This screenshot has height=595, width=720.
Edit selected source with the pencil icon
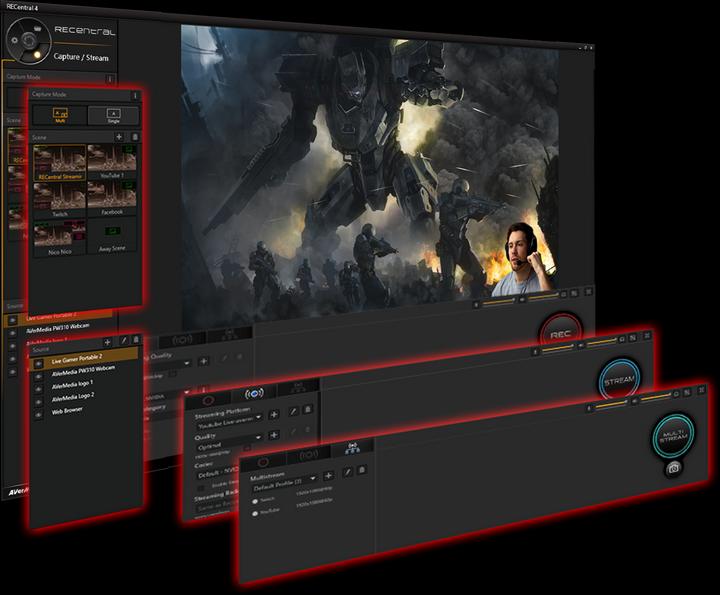pyautogui.click(x=123, y=341)
